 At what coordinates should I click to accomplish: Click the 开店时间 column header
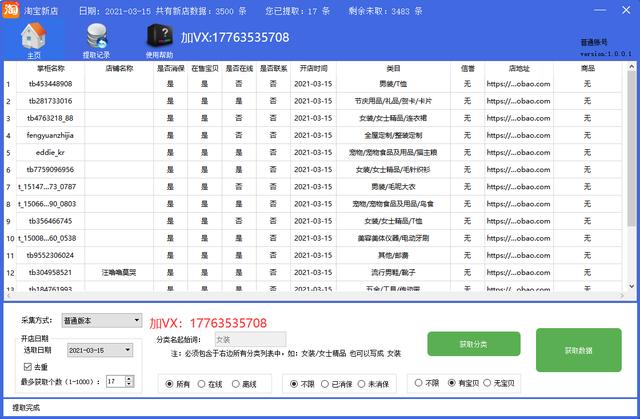(313, 69)
